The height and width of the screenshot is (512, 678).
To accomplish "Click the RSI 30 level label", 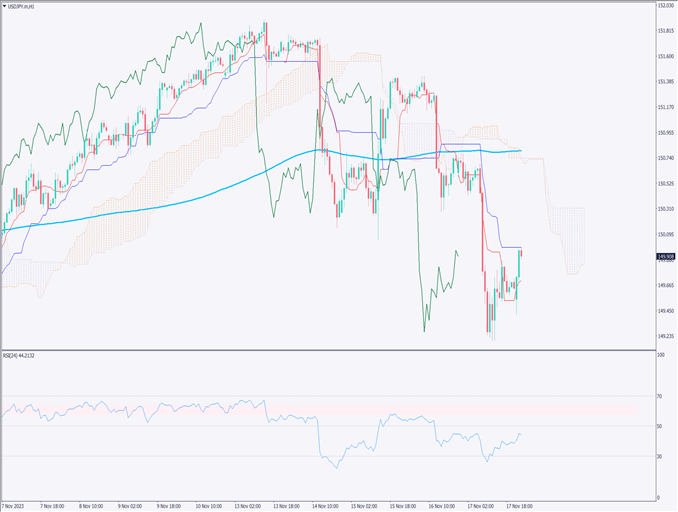I will pyautogui.click(x=660, y=456).
